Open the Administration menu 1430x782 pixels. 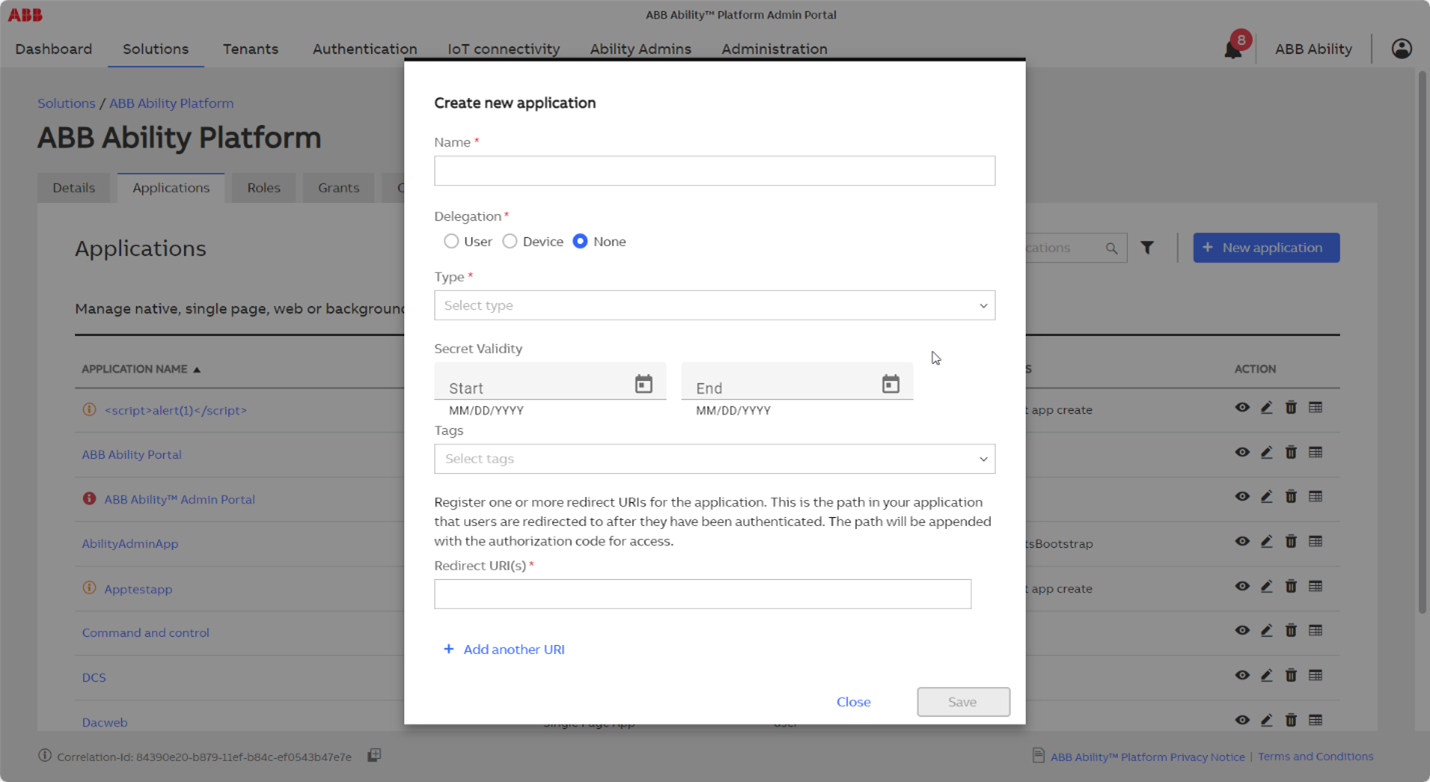click(774, 49)
